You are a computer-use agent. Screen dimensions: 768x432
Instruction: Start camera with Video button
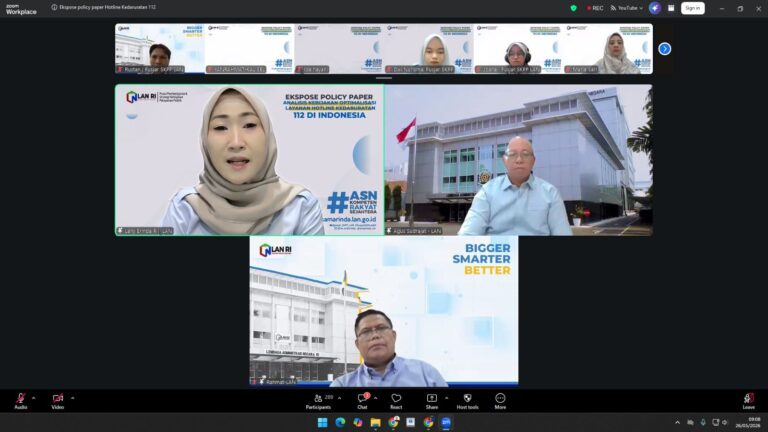(x=58, y=401)
